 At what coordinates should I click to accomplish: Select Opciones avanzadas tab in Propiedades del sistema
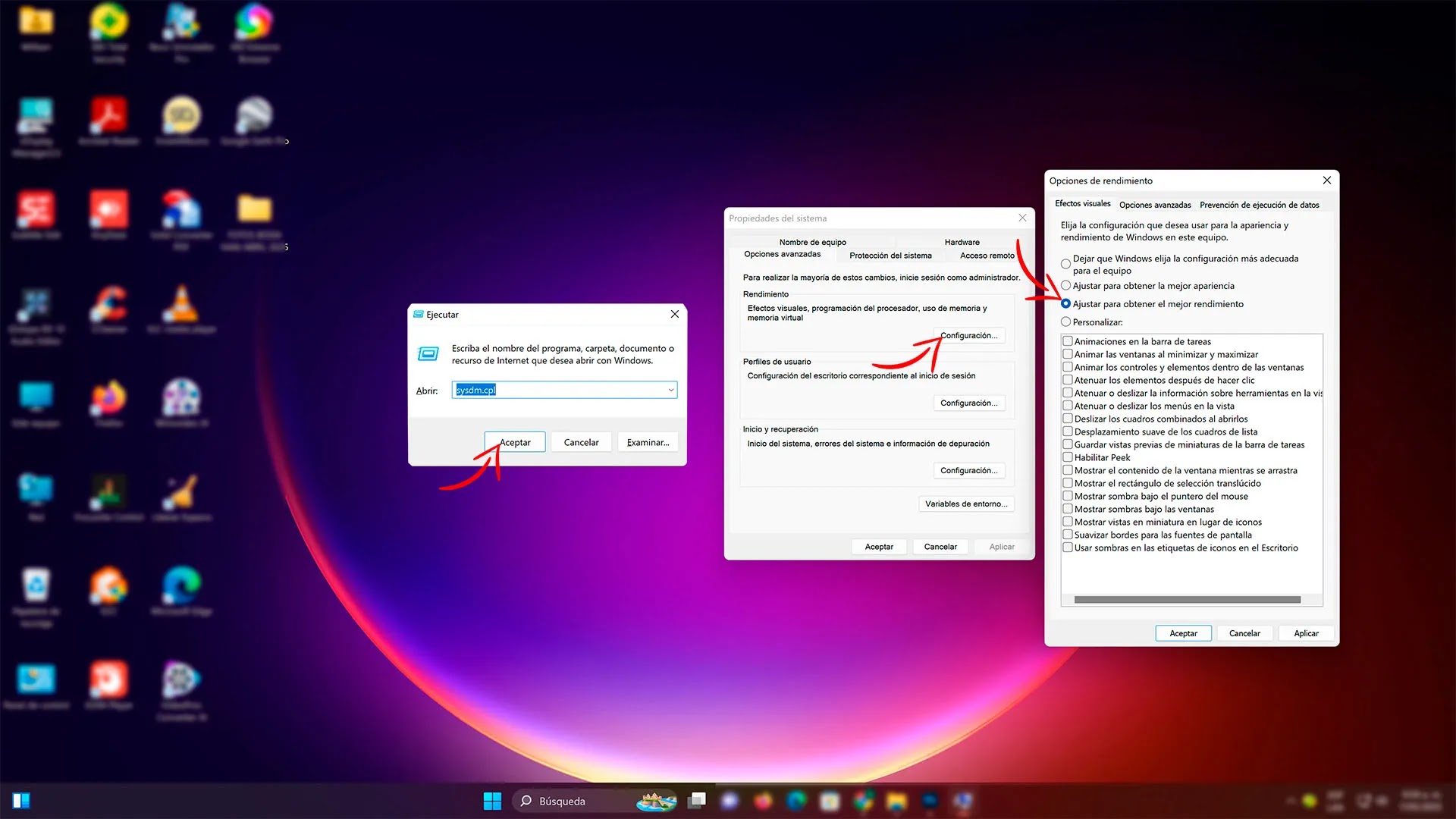pos(782,254)
